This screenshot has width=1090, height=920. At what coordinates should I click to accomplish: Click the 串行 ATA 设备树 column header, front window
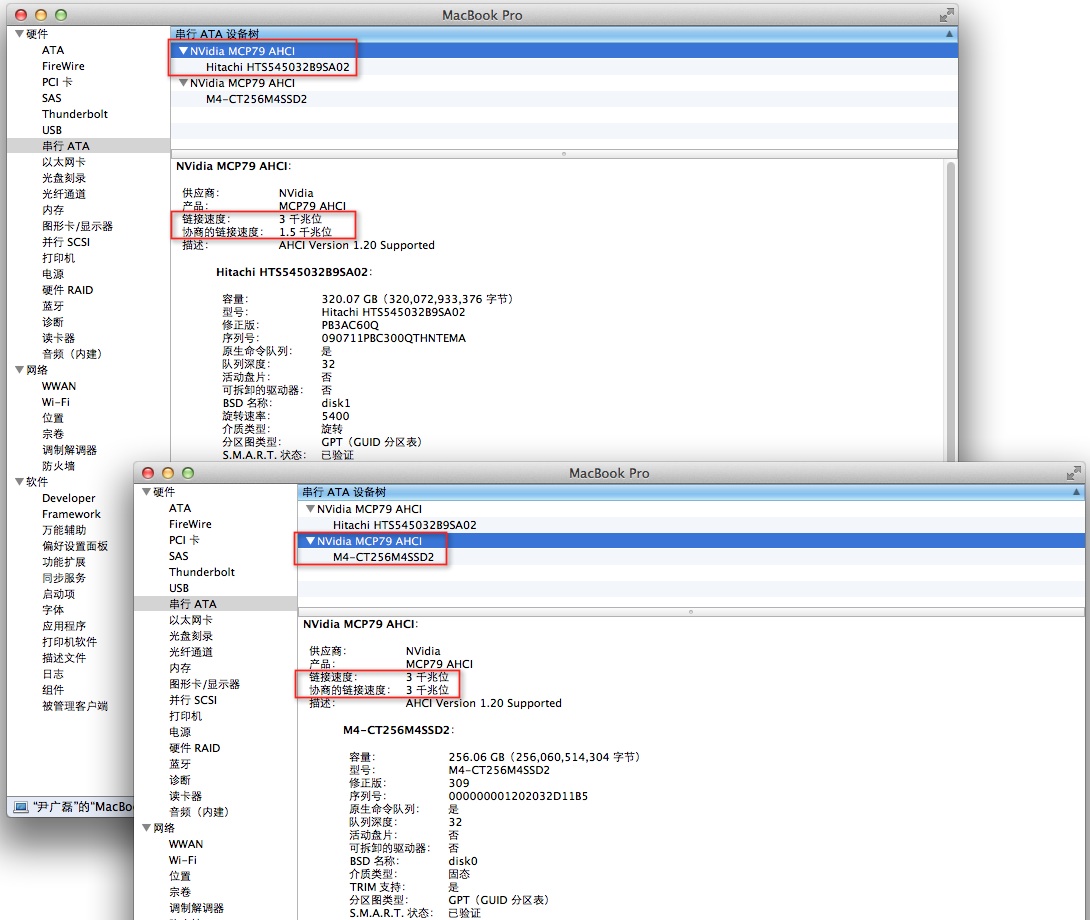click(691, 492)
